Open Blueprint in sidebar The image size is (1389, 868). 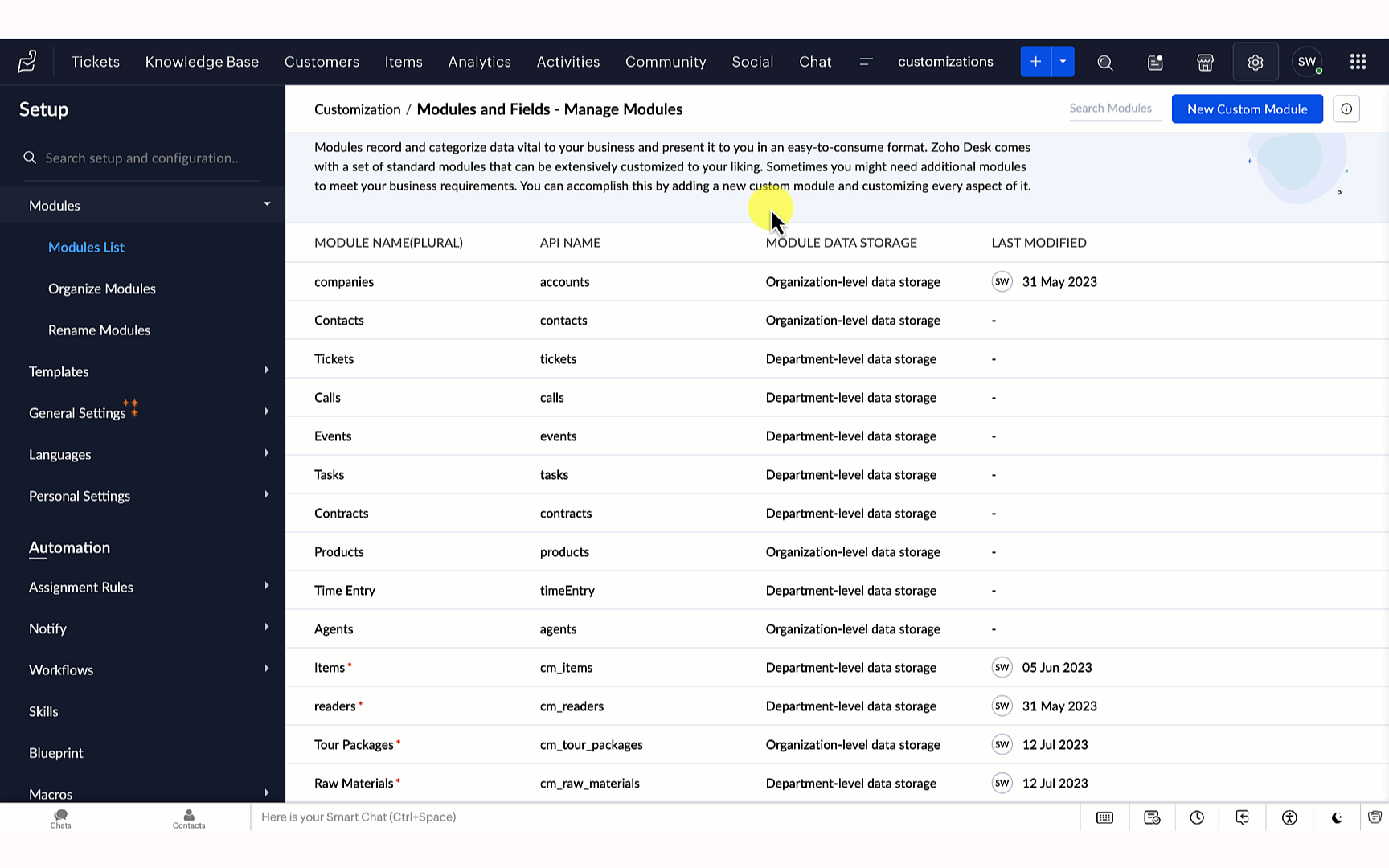[55, 753]
